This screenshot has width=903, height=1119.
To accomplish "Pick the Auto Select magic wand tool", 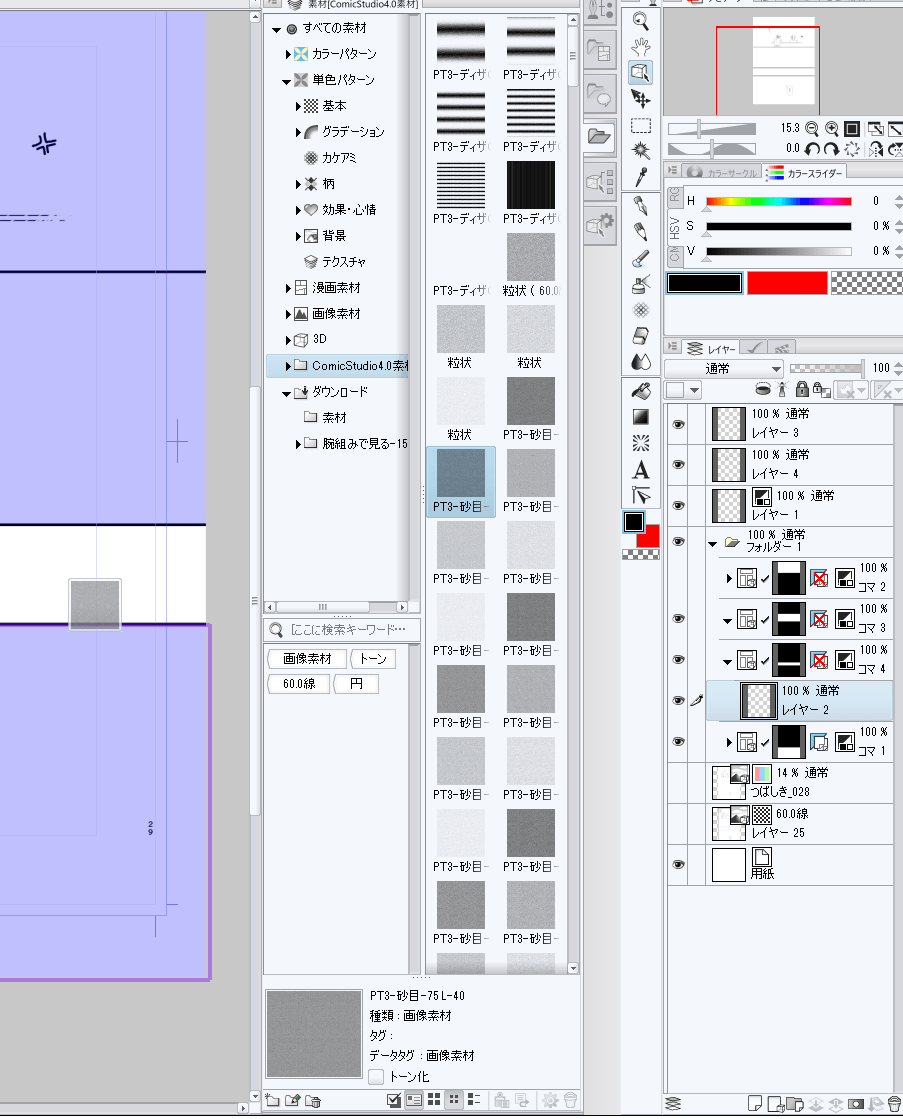I will click(641, 151).
